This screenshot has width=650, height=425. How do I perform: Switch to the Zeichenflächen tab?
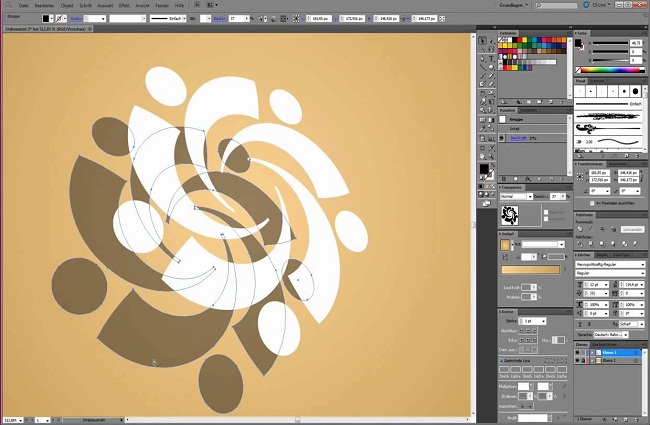click(604, 345)
